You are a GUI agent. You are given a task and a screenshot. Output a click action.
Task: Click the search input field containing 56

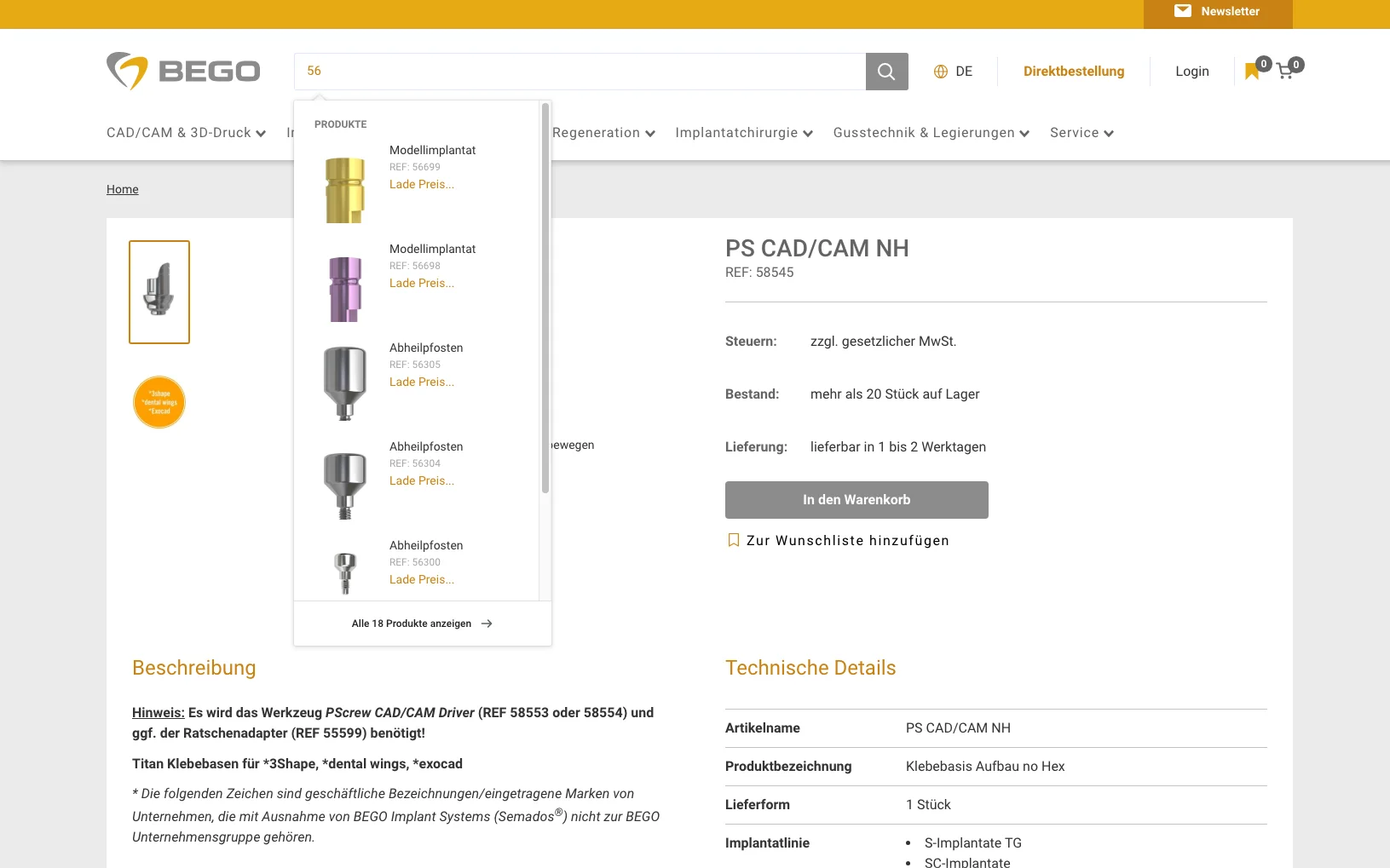pos(580,72)
